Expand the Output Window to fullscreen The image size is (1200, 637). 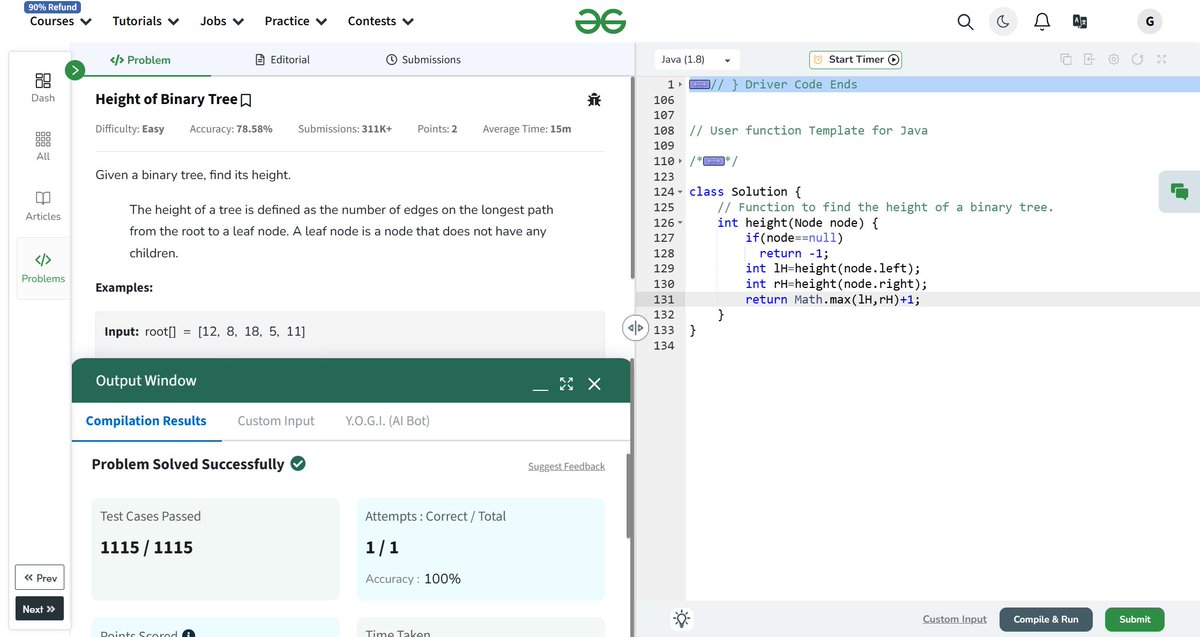pos(566,384)
